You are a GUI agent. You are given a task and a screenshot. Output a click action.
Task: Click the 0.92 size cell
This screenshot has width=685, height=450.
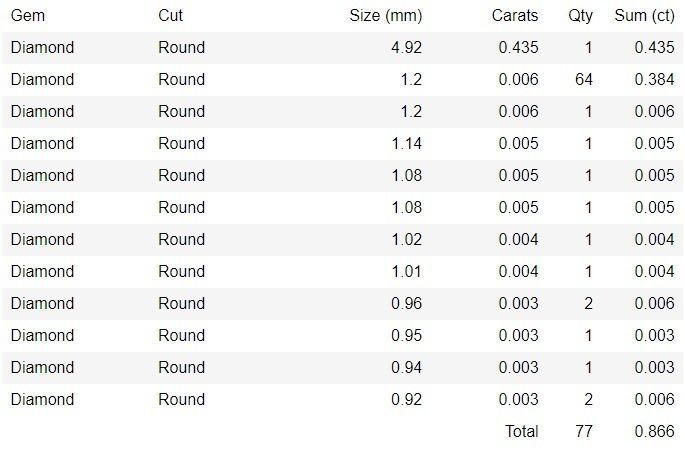pos(405,400)
